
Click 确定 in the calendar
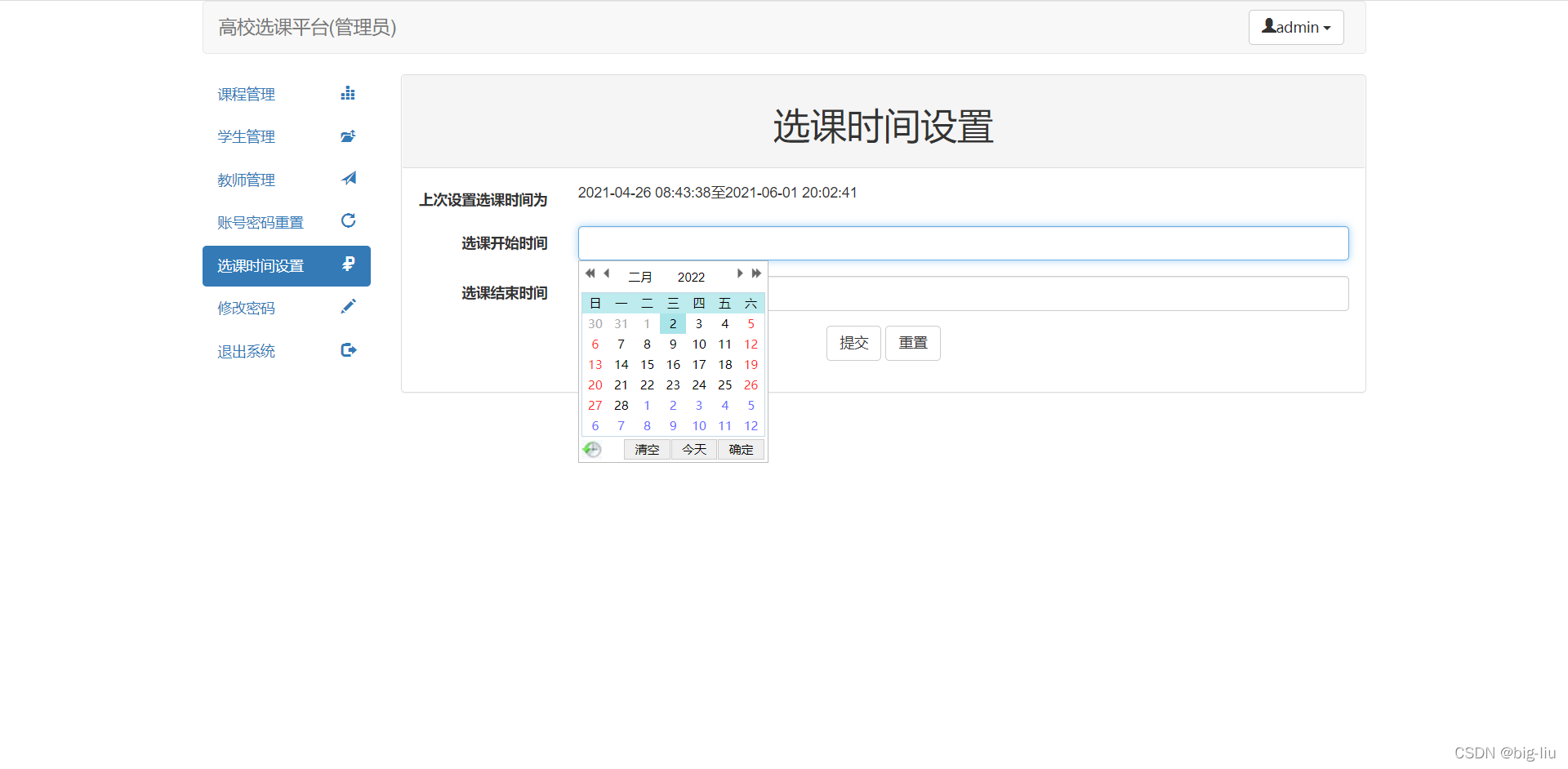click(741, 450)
